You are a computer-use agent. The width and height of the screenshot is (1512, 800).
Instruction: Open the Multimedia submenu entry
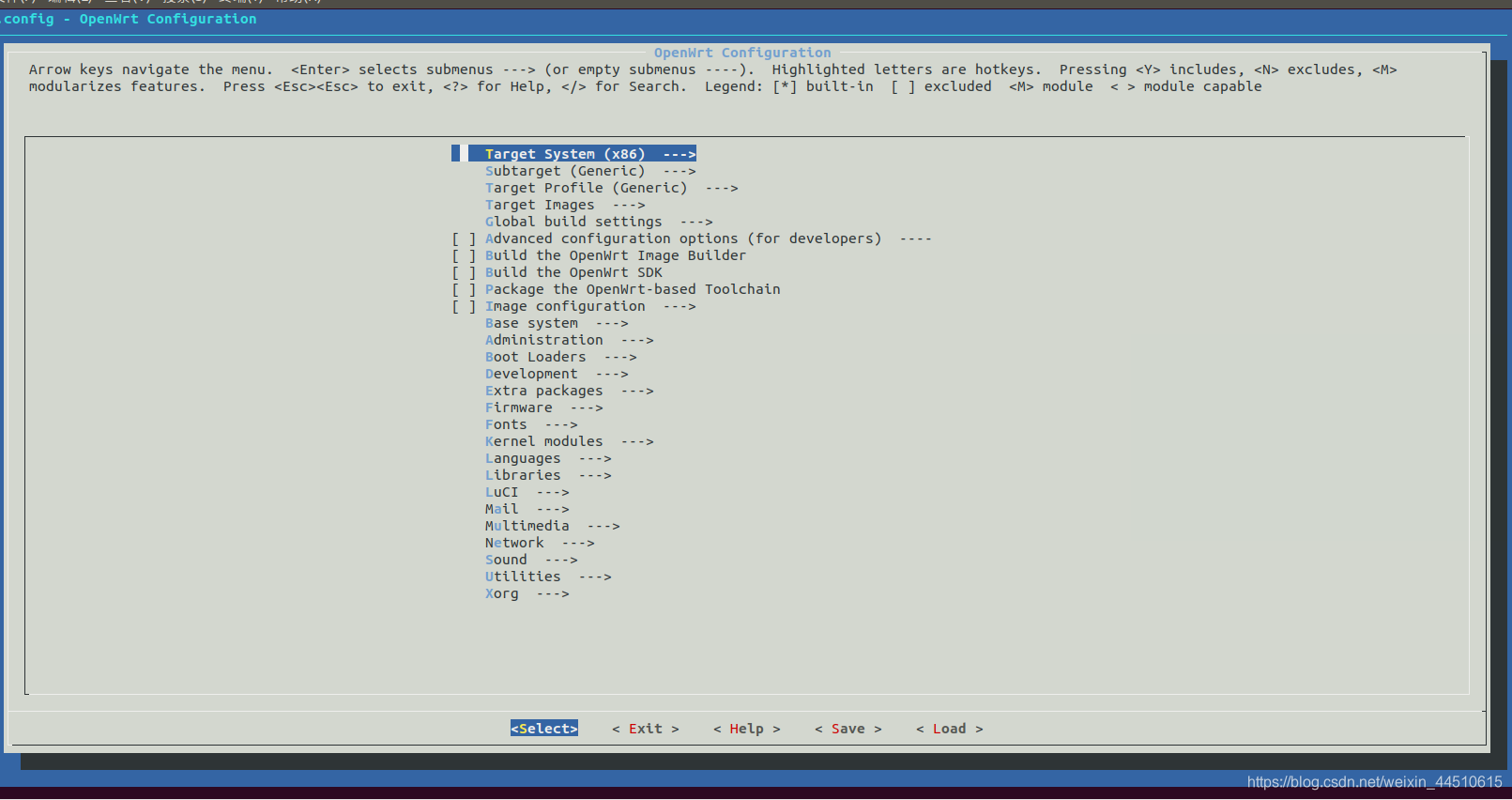[552, 526]
